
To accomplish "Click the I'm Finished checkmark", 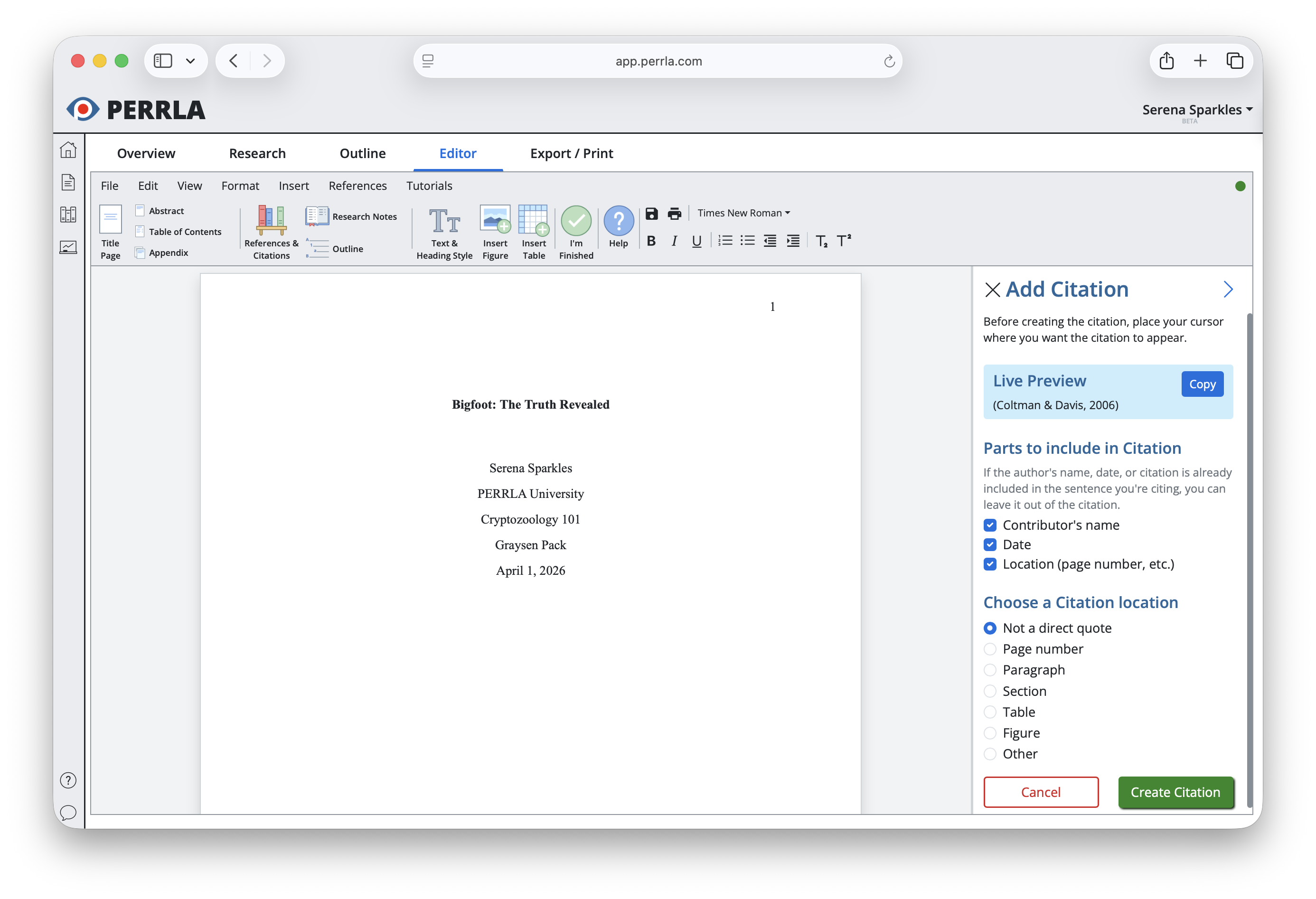I will [576, 221].
